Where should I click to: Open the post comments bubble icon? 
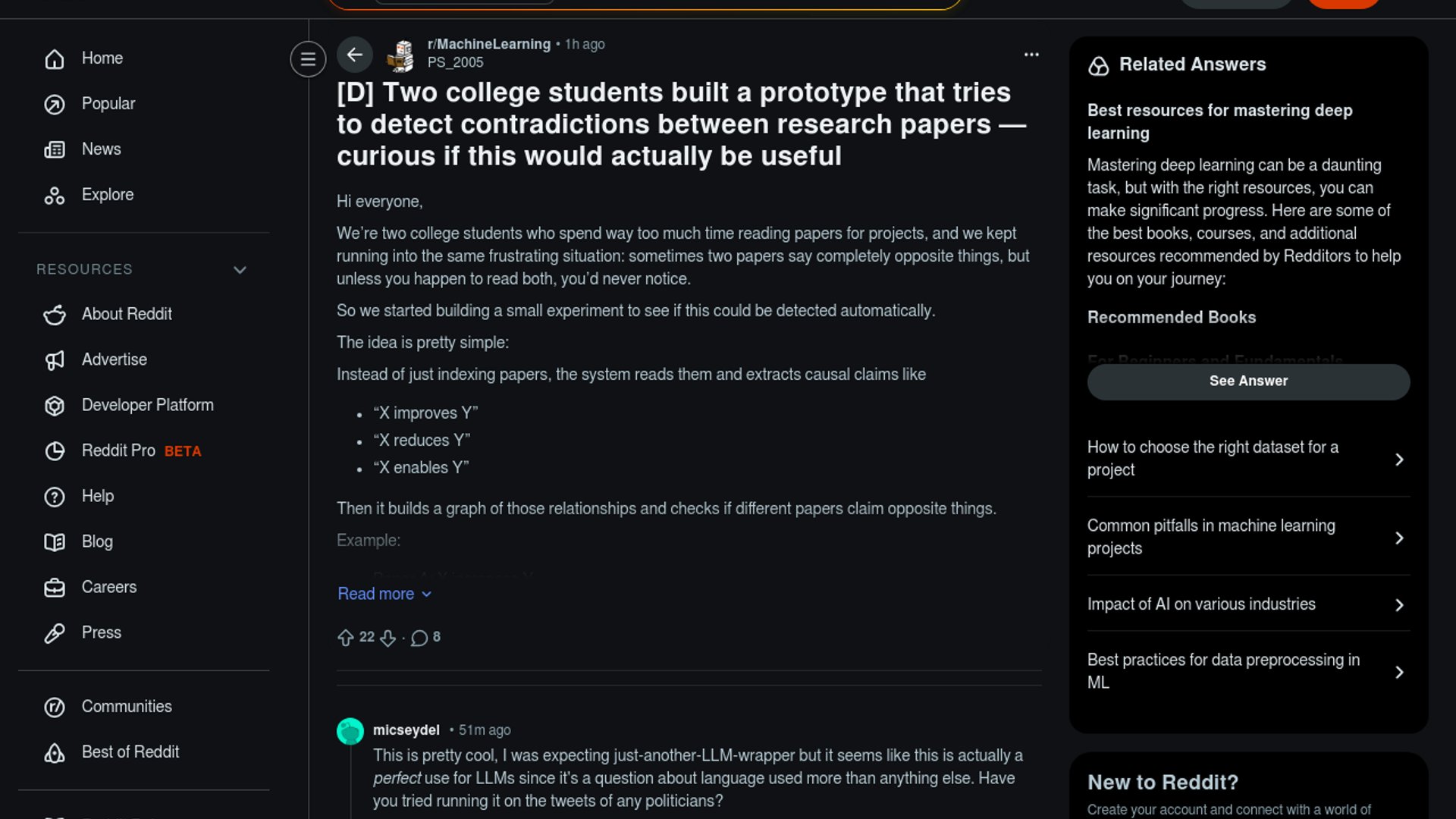pos(419,638)
